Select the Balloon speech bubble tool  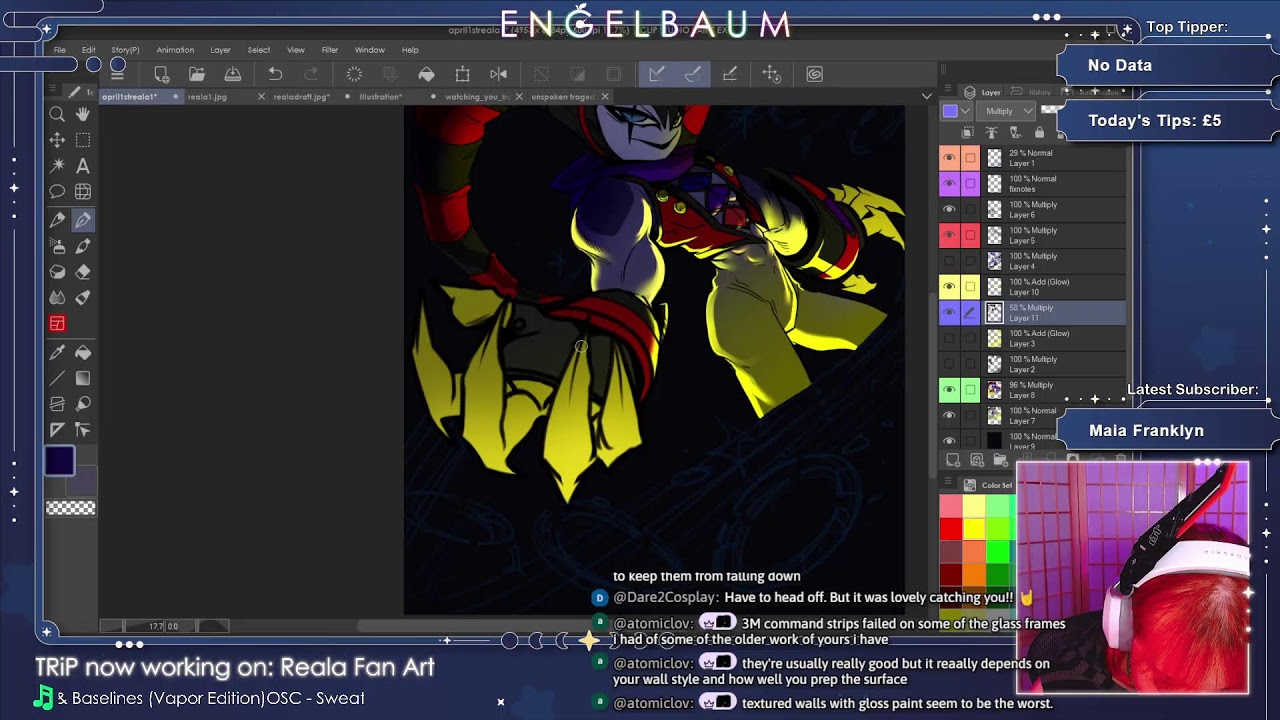click(x=57, y=192)
